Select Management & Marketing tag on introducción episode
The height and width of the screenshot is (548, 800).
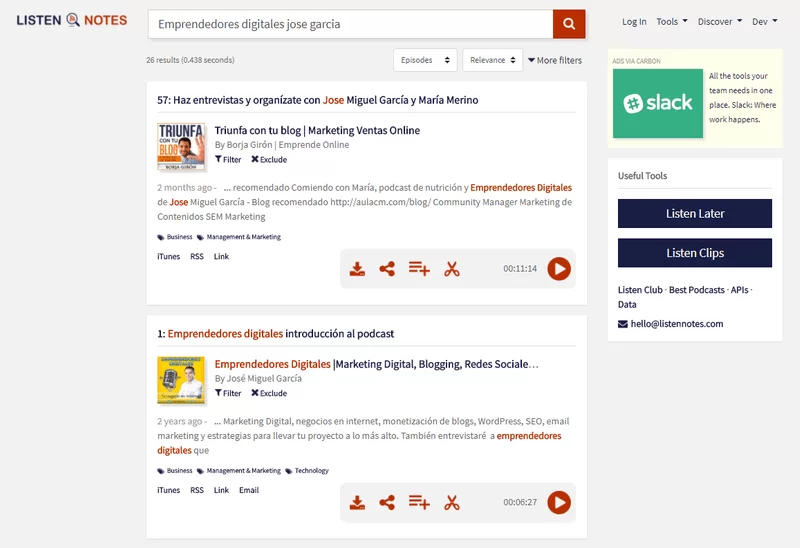point(239,470)
